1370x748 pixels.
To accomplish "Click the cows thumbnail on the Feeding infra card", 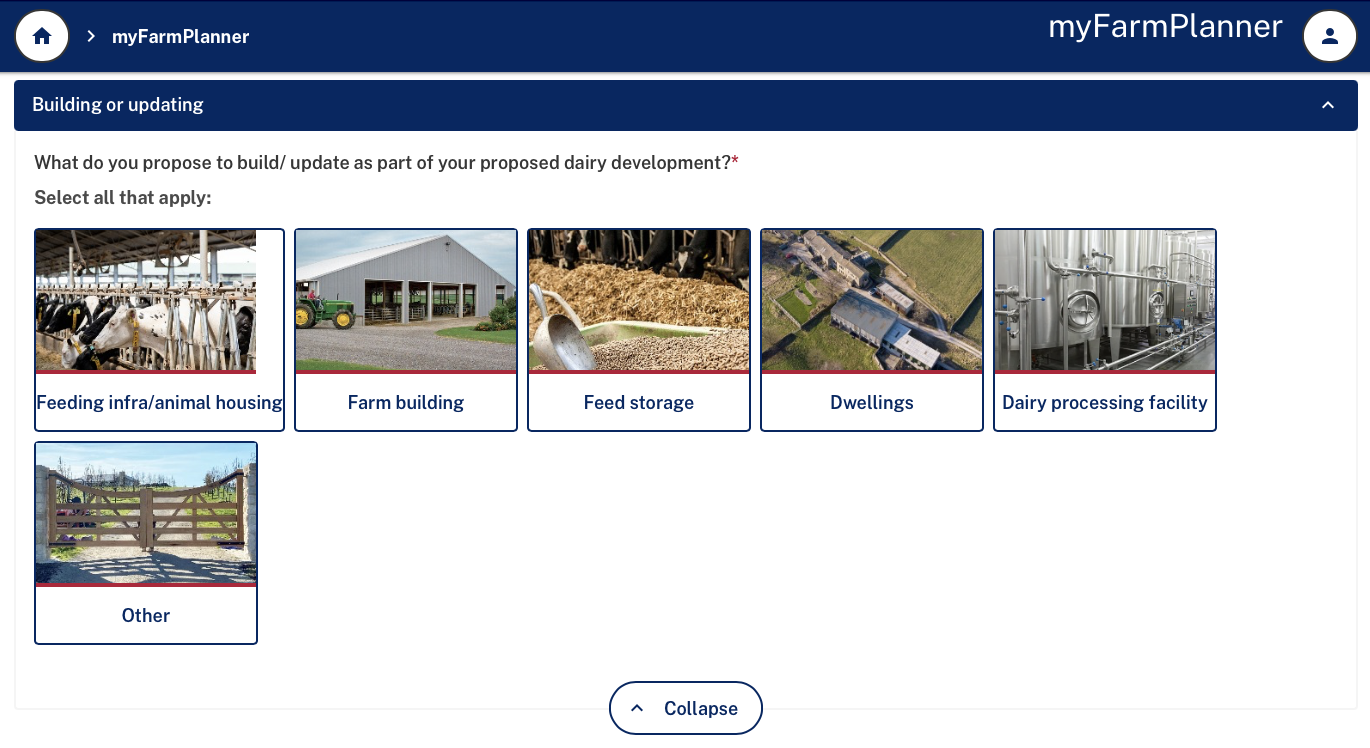I will (145, 300).
